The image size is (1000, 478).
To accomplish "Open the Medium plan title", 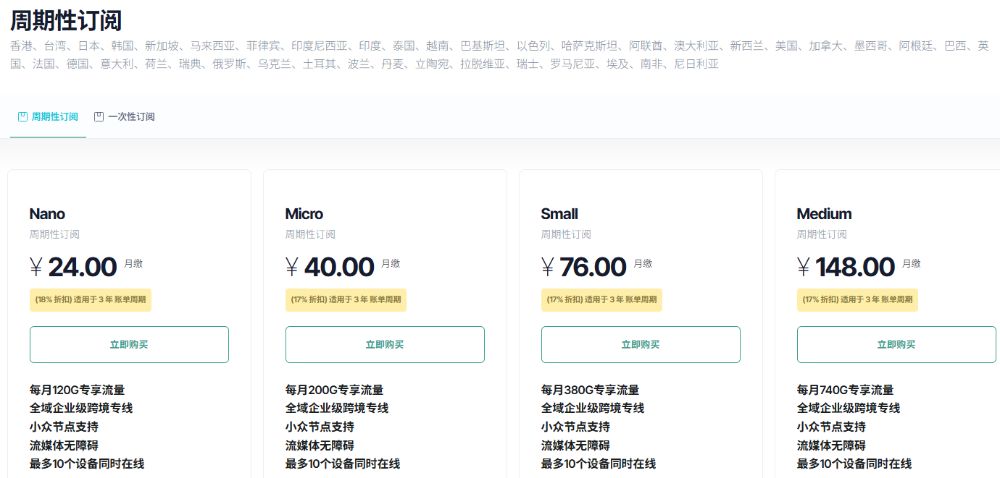I will (824, 214).
